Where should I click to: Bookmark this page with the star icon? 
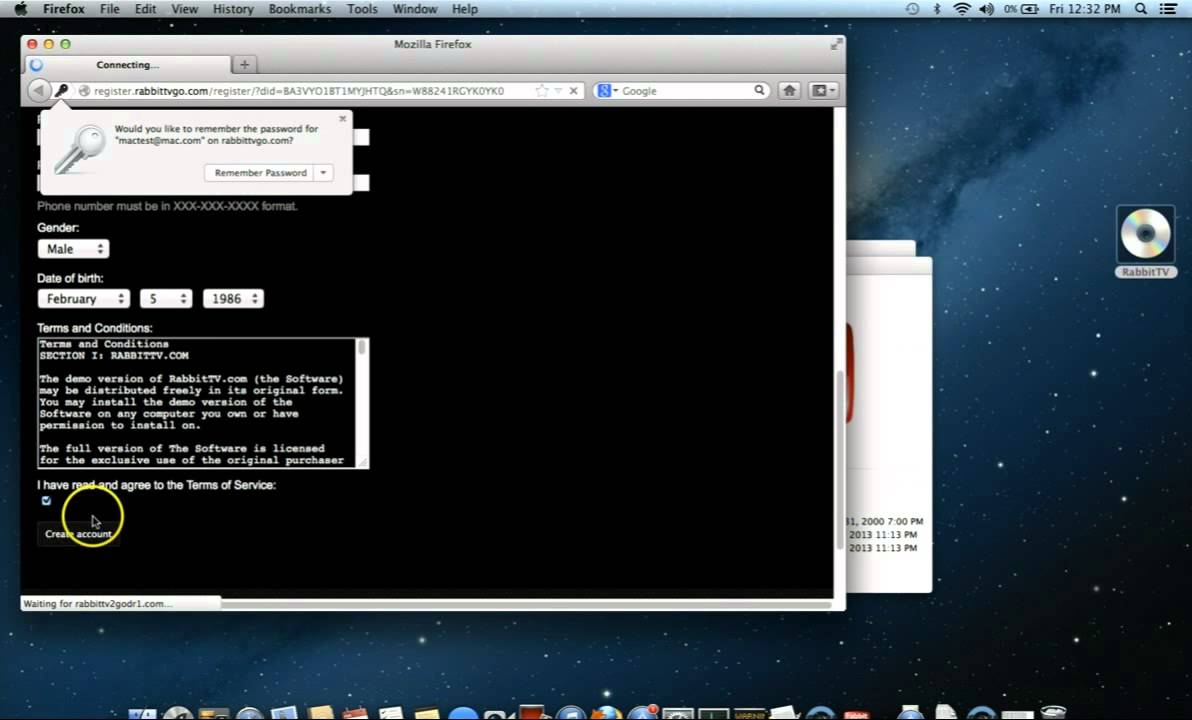(541, 90)
